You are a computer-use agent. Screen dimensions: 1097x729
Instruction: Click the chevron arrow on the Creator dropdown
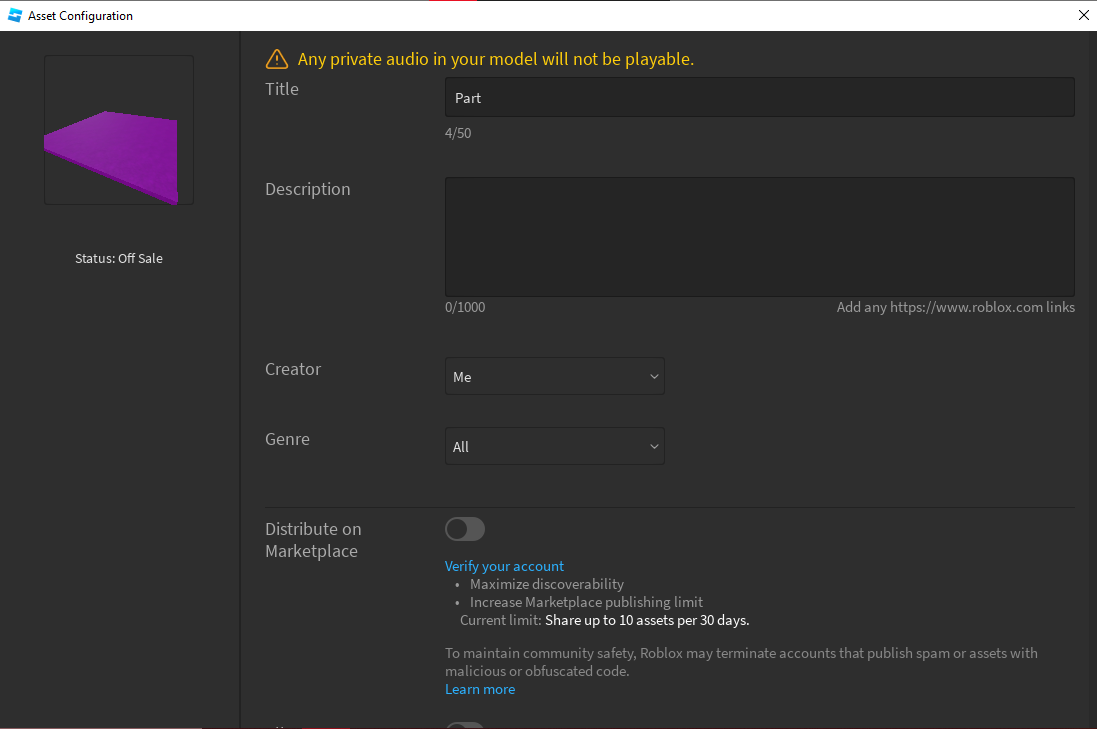pos(654,376)
